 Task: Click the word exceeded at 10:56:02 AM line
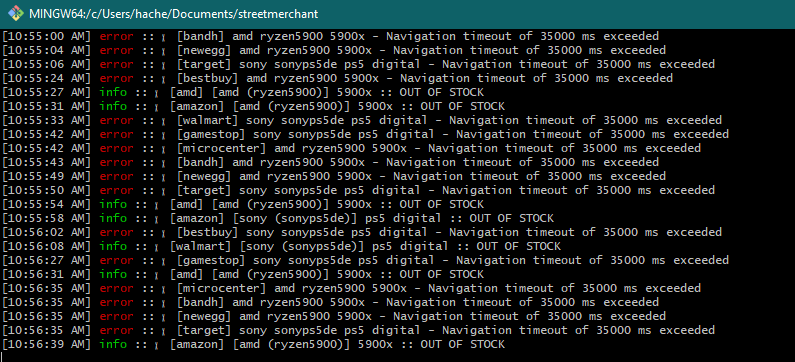(694, 232)
